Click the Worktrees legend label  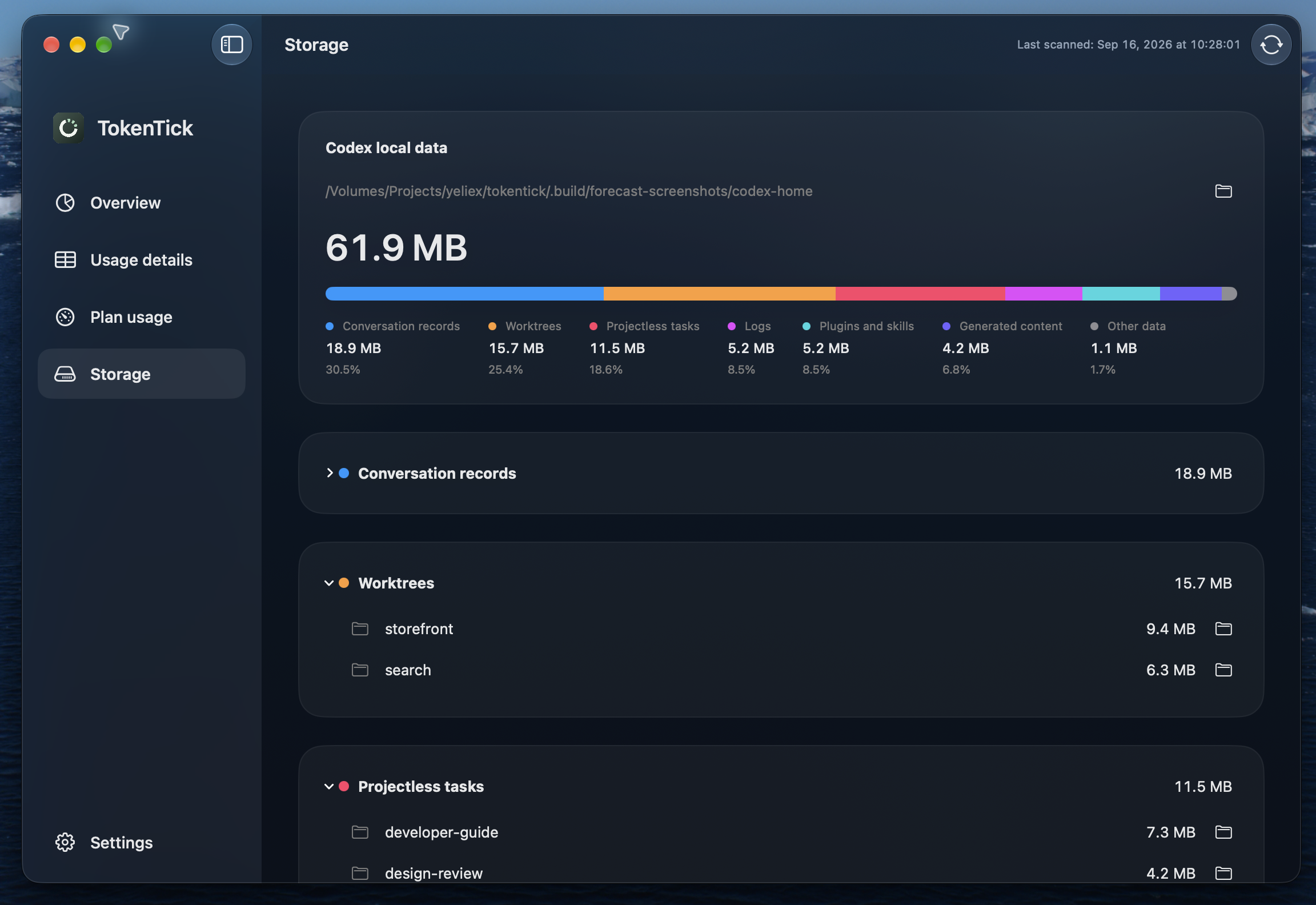533,326
